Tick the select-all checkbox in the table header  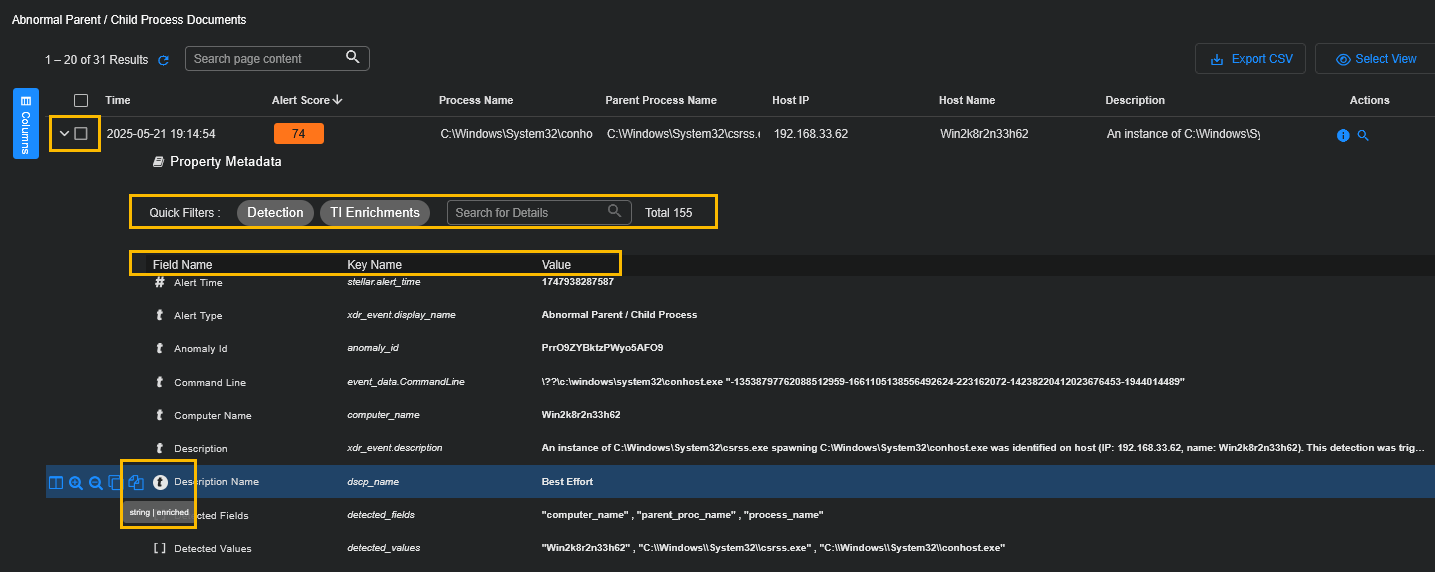pos(81,100)
